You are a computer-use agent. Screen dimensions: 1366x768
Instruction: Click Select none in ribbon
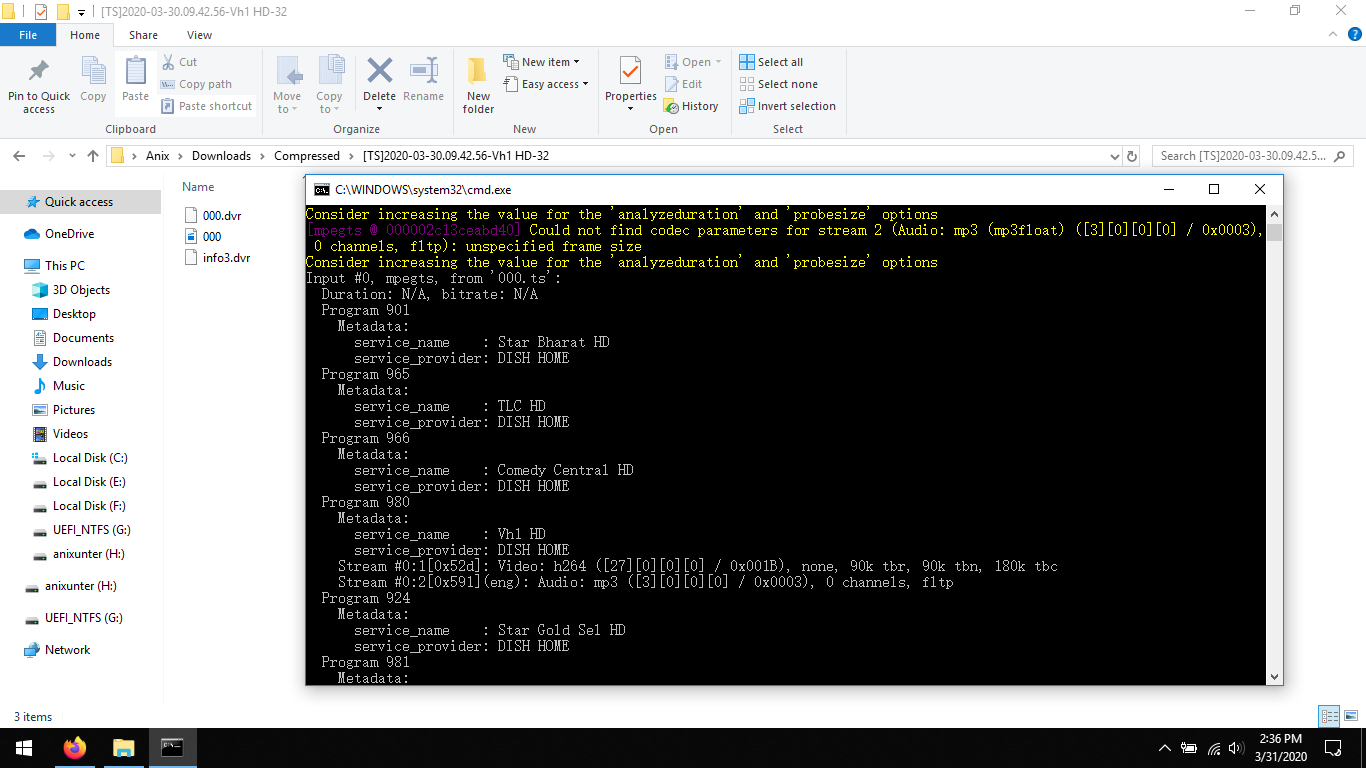coord(778,84)
